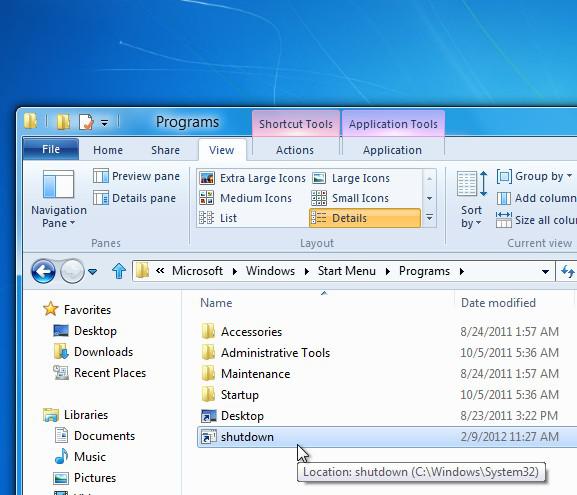
Task: Click date 2/9/2012 11:27 AM cell
Action: [x=509, y=437]
